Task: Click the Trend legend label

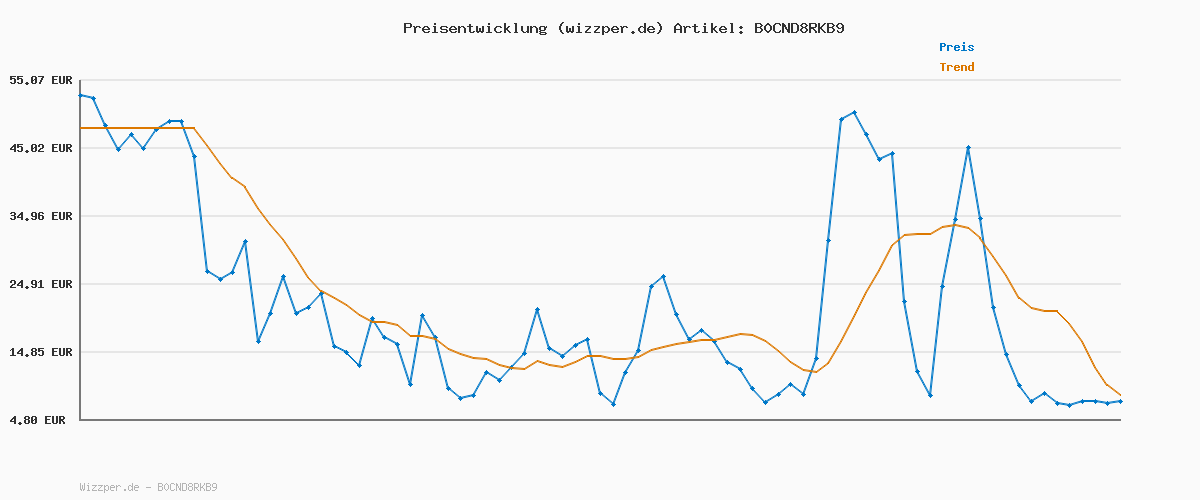Action: tap(956, 67)
